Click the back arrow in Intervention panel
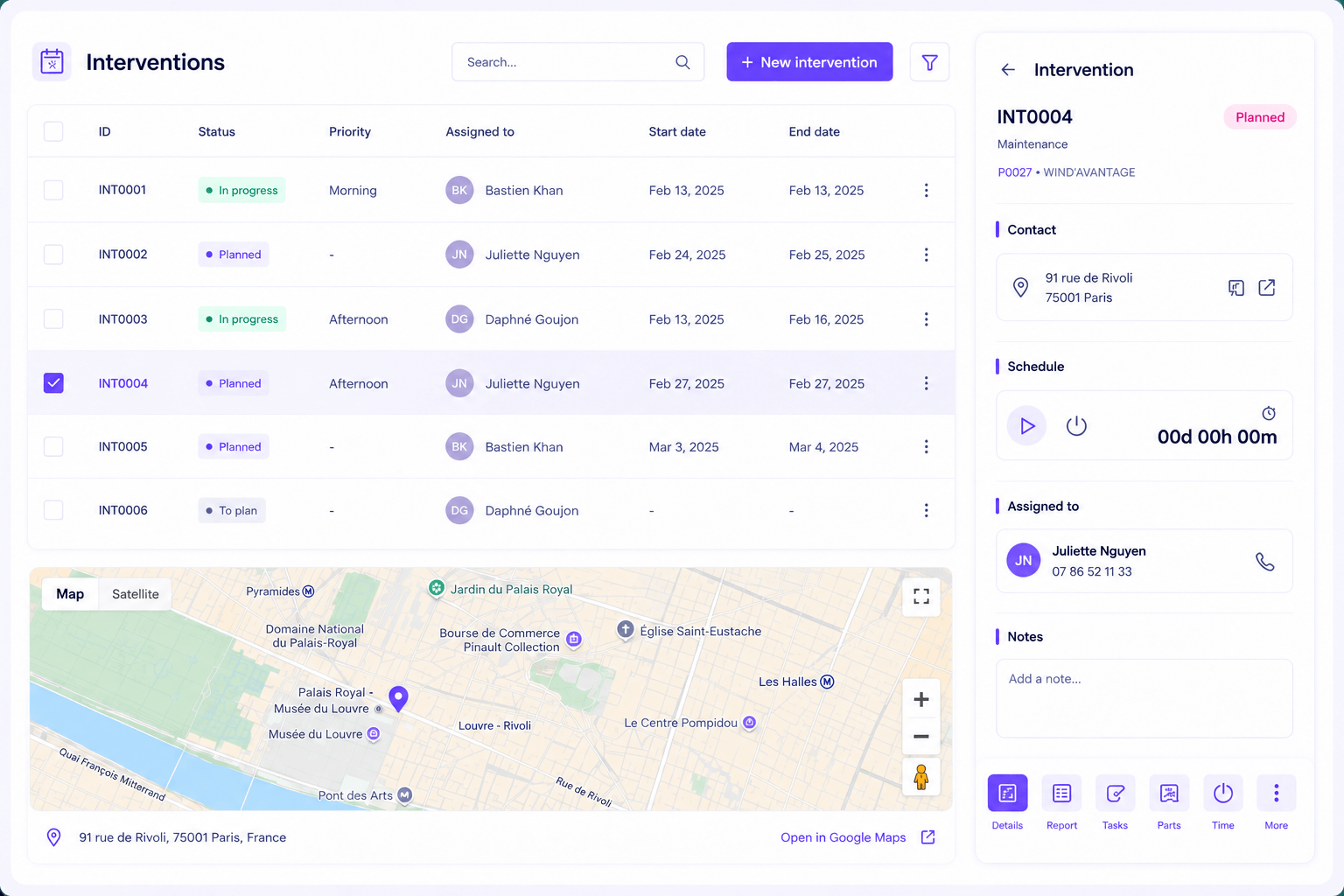The image size is (1344, 896). [x=1008, y=70]
